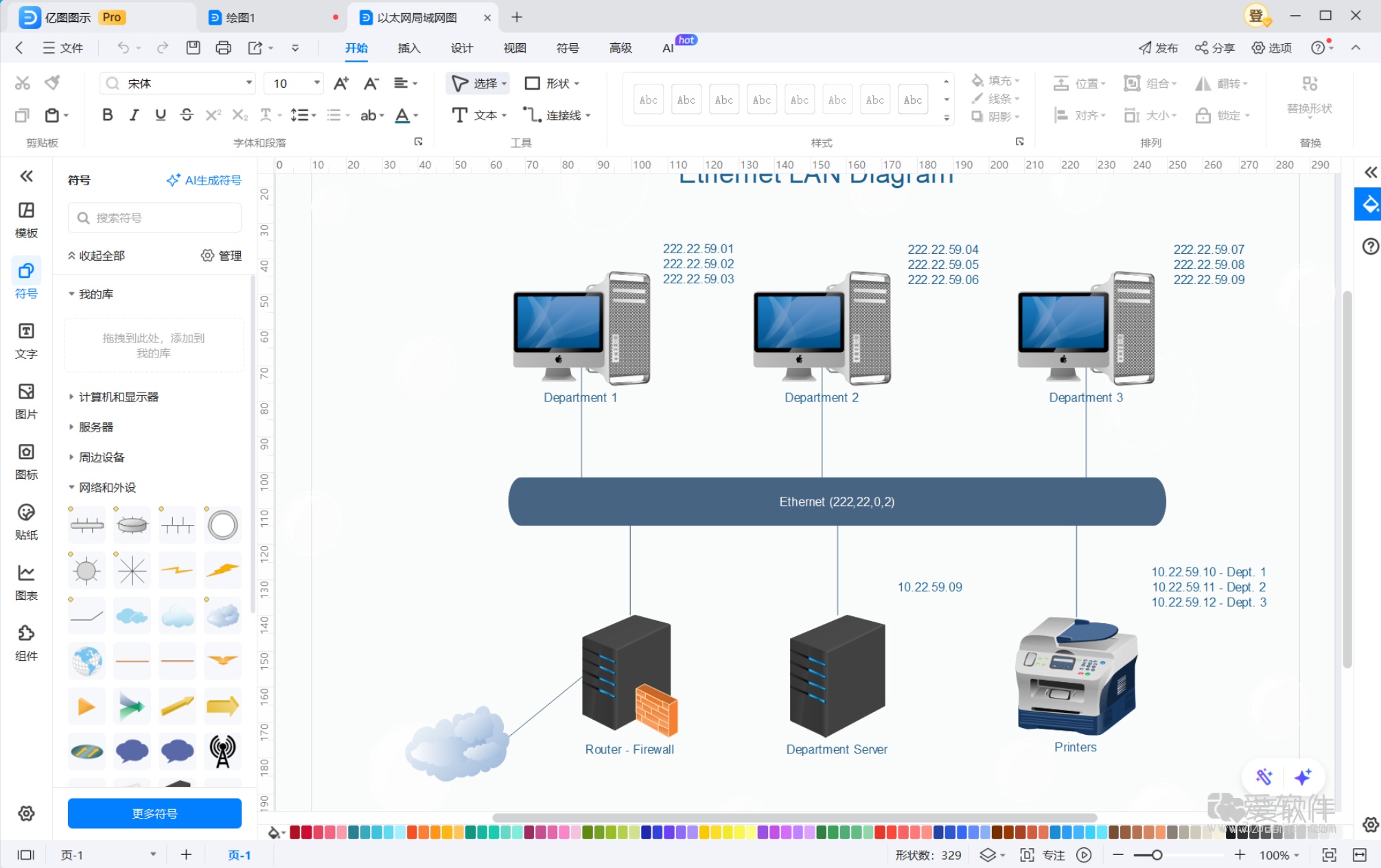Screen dimensions: 1381x868
Task: Click the 更多符号 button
Action: [x=154, y=813]
